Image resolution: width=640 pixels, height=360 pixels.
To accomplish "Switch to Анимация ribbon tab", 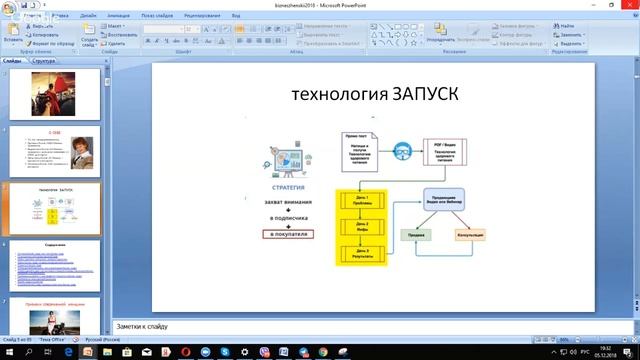I will [118, 16].
